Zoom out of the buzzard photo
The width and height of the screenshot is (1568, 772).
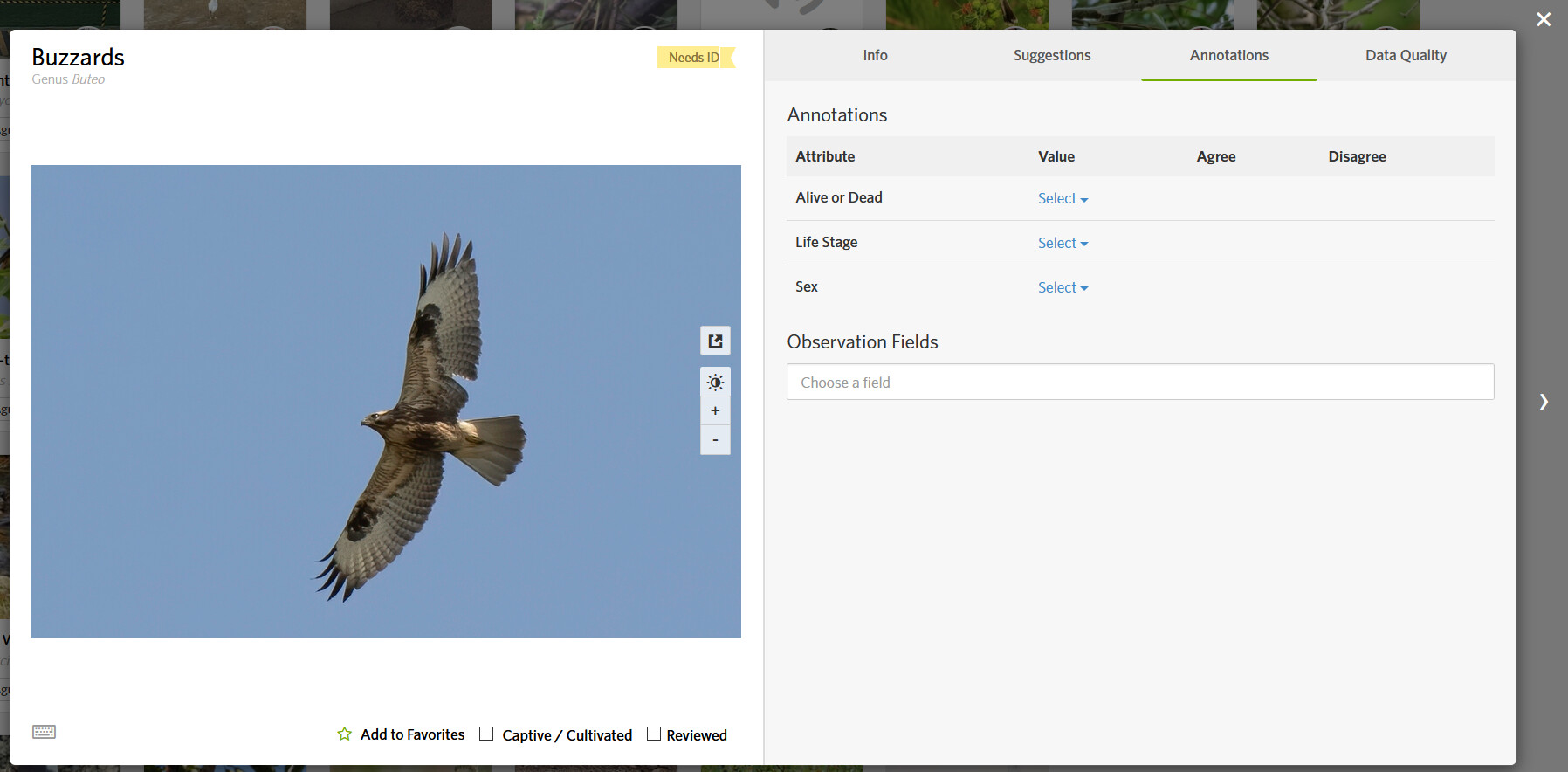[x=715, y=440]
